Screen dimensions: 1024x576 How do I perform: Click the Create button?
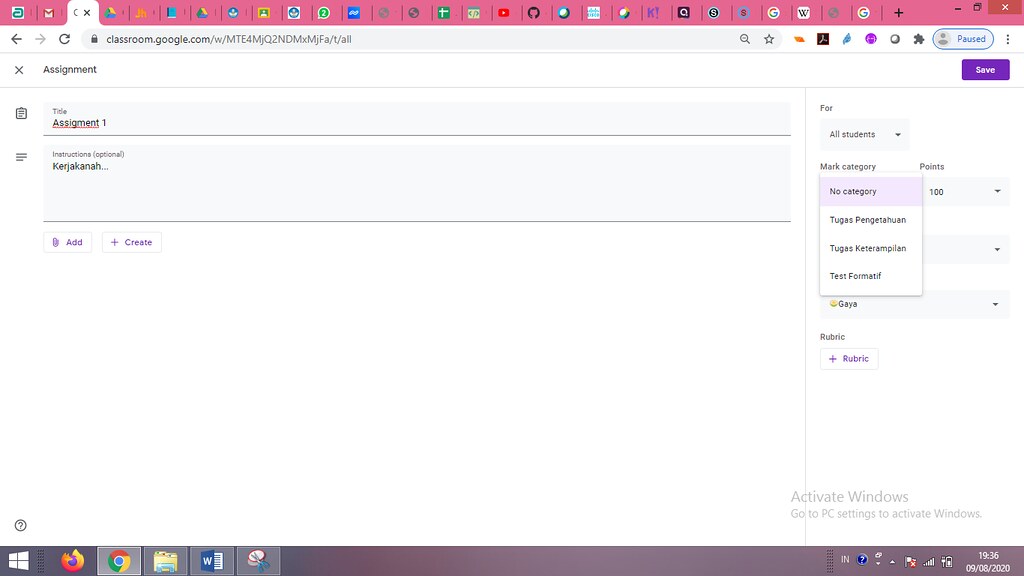(x=131, y=242)
